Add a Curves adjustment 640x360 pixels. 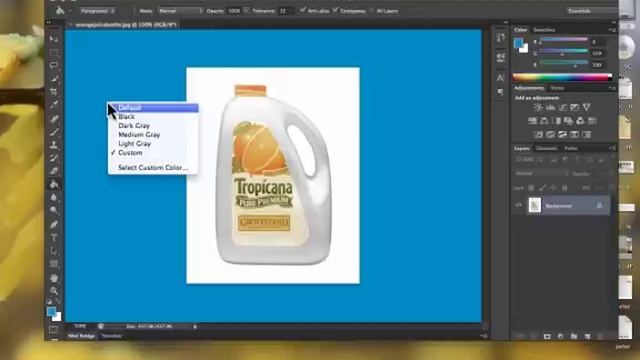(562, 107)
